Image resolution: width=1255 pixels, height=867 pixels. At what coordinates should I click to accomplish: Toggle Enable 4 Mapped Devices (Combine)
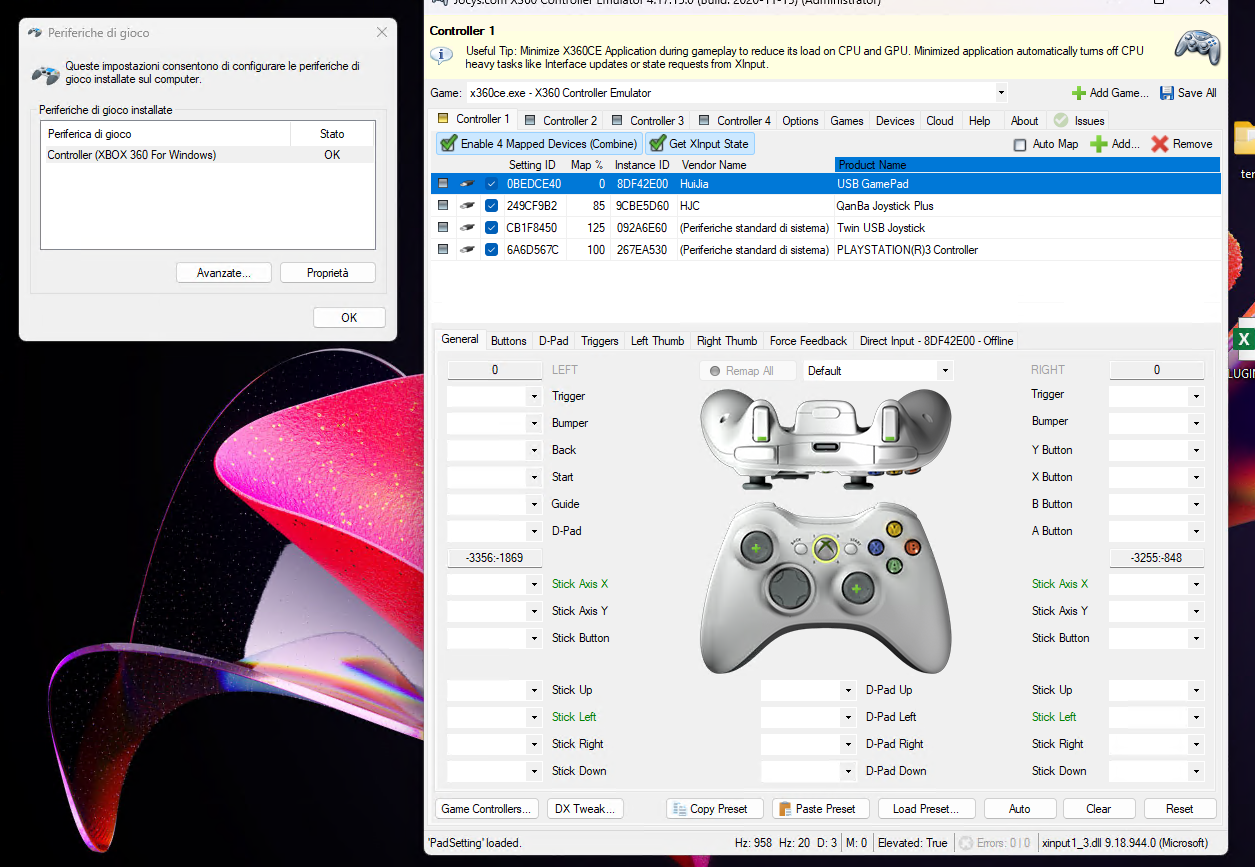click(x=538, y=144)
